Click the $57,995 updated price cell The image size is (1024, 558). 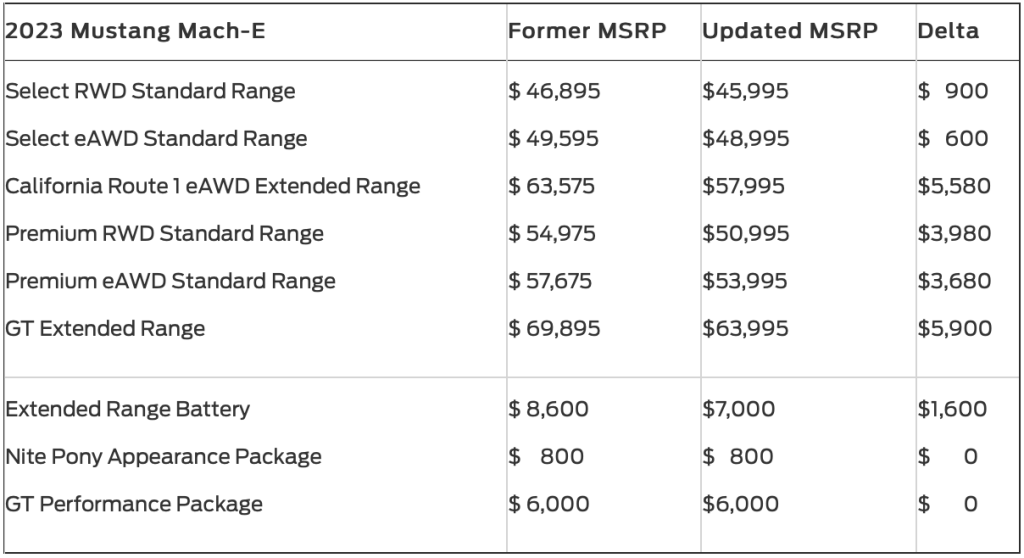(x=743, y=186)
